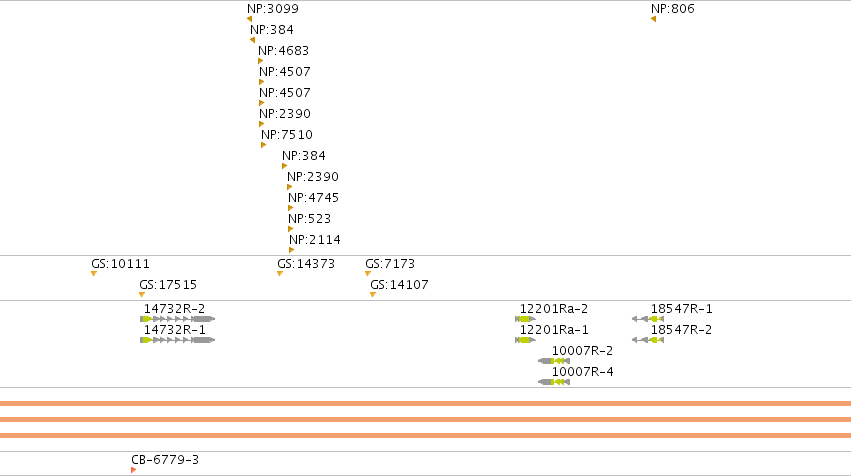This screenshot has height=476, width=851.
Task: Open the GS:10111 label
Action: click(x=120, y=264)
